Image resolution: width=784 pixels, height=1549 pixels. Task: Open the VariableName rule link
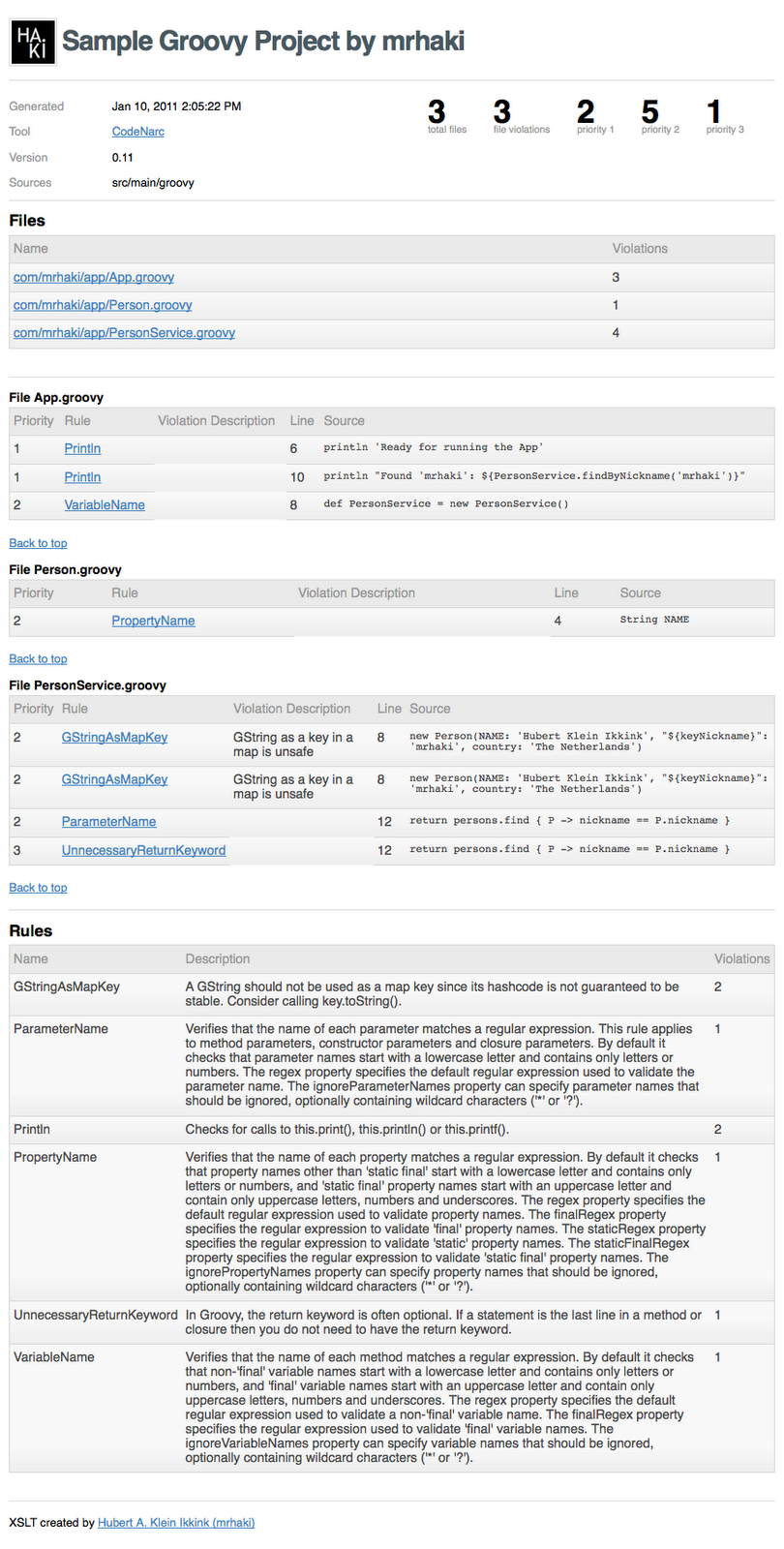click(x=105, y=505)
